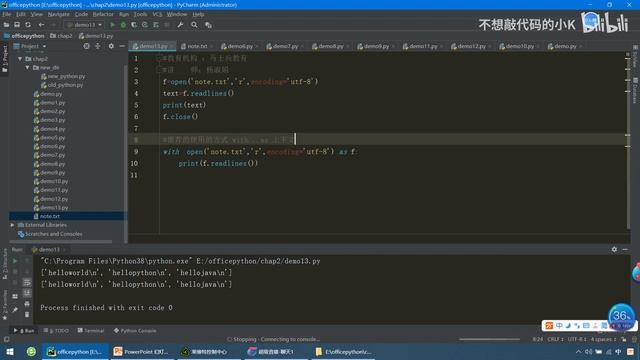
Task: Click the locate-opened-file target icon in Project panel
Action: [x=87, y=46]
